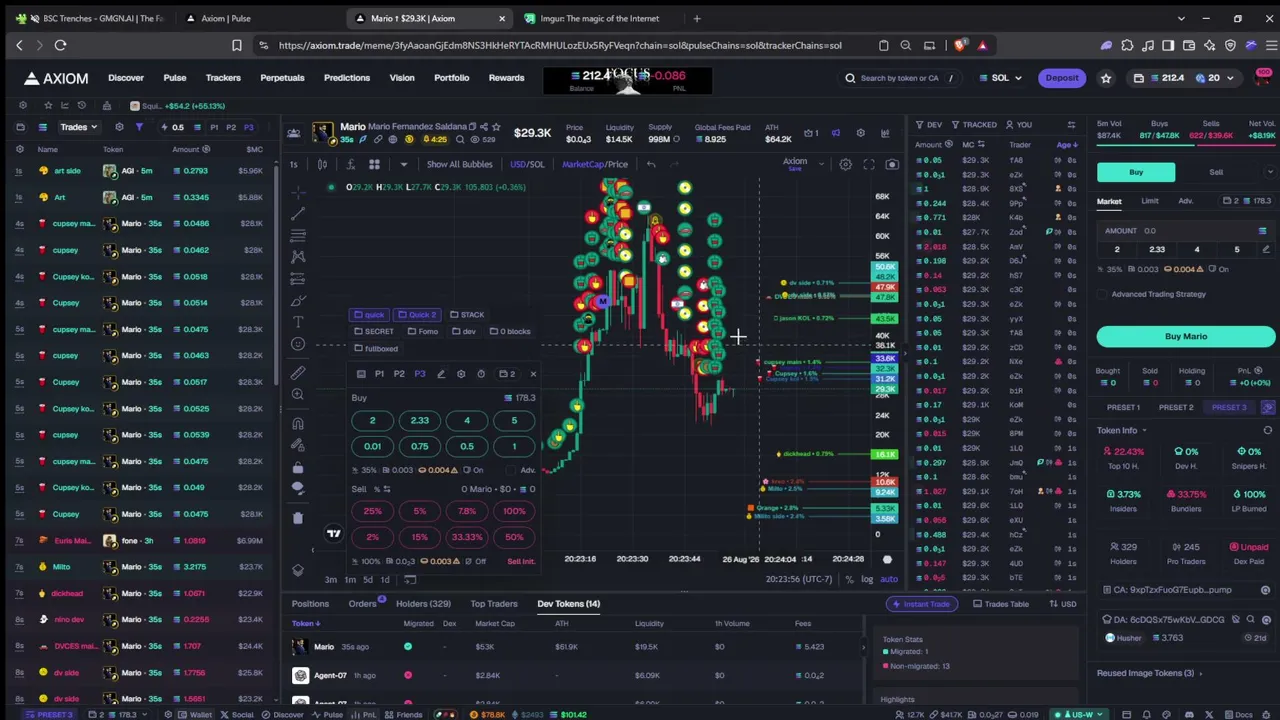The width and height of the screenshot is (1280, 720).
Task: Open the chart object tree layers icon
Action: (298, 569)
